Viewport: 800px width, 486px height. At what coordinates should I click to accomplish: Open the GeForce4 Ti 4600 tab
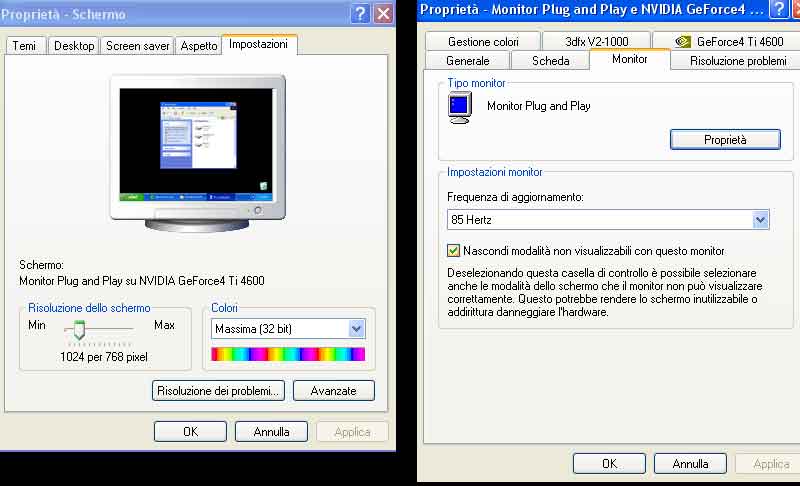coord(729,42)
